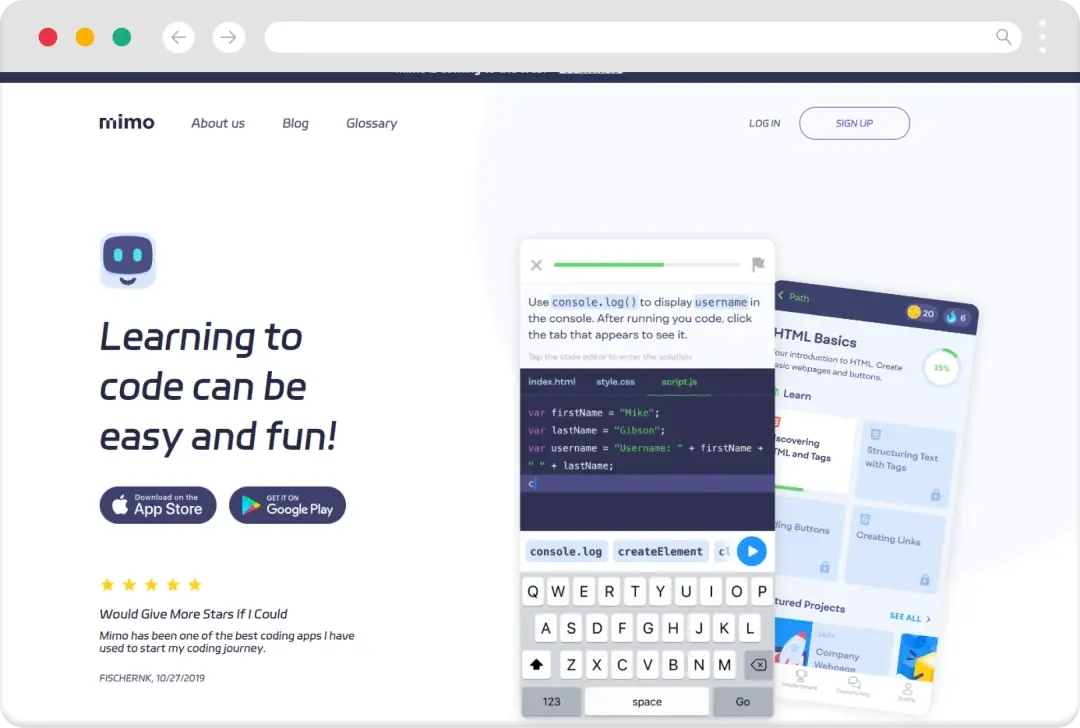Click the lesson progress bar
The image size is (1080, 728).
click(x=646, y=264)
